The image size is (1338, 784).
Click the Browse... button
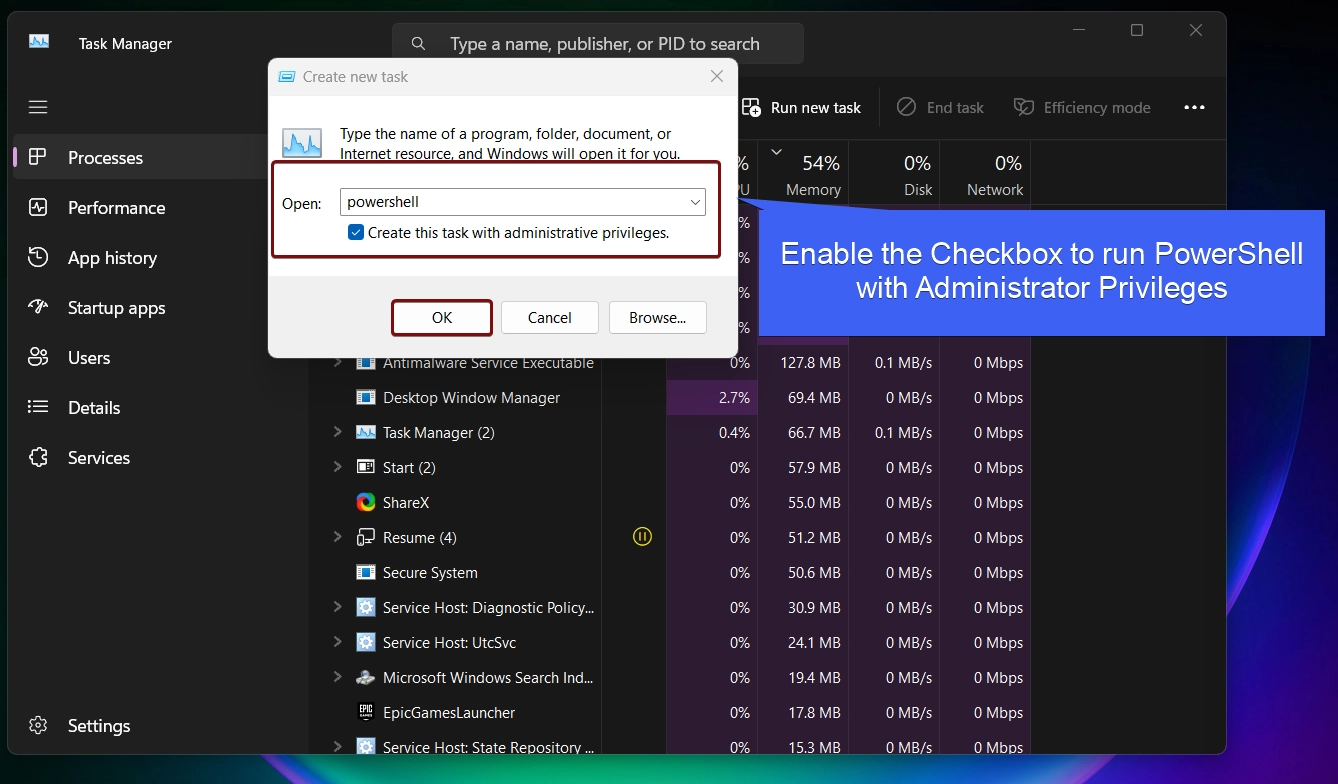[658, 317]
